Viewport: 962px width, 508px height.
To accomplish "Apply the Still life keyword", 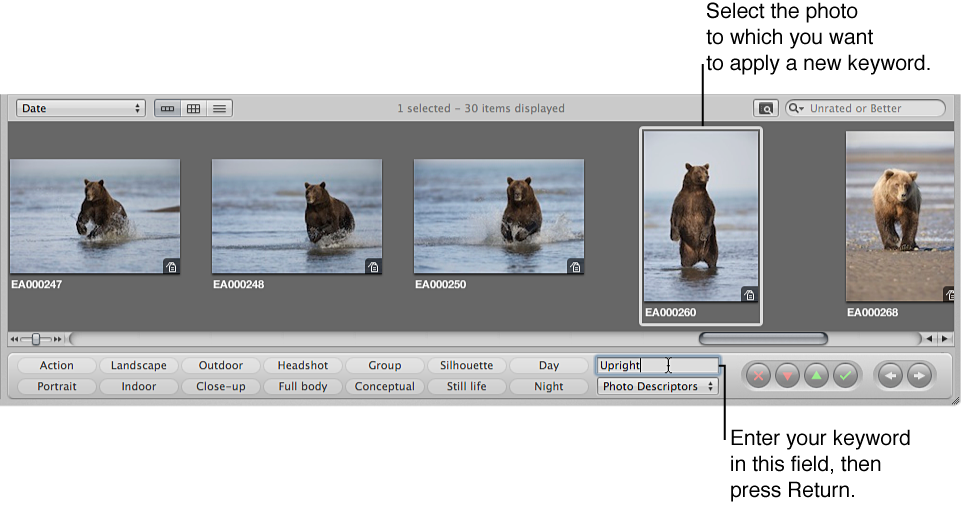I will click(466, 387).
